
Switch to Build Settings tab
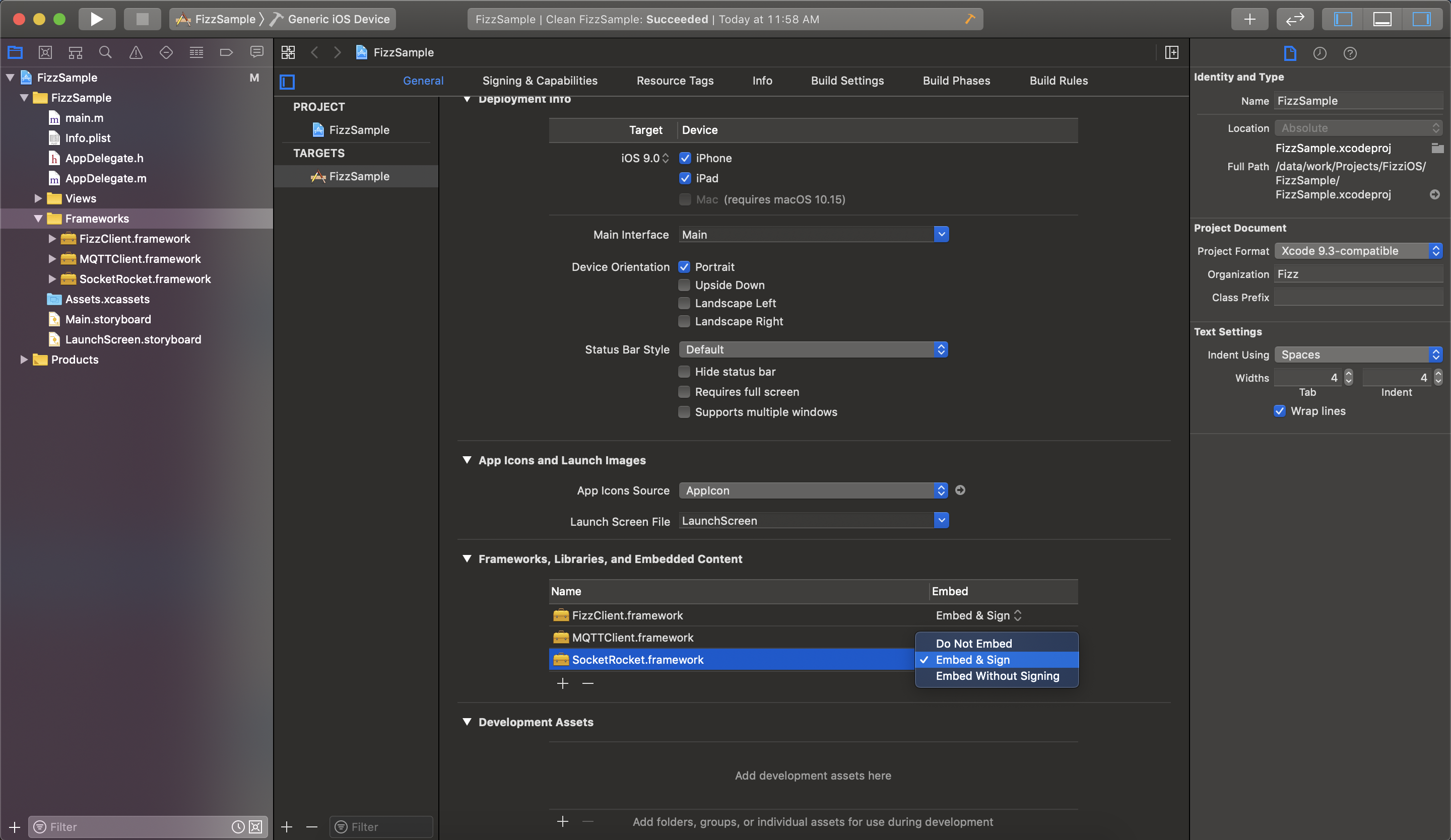pos(847,81)
